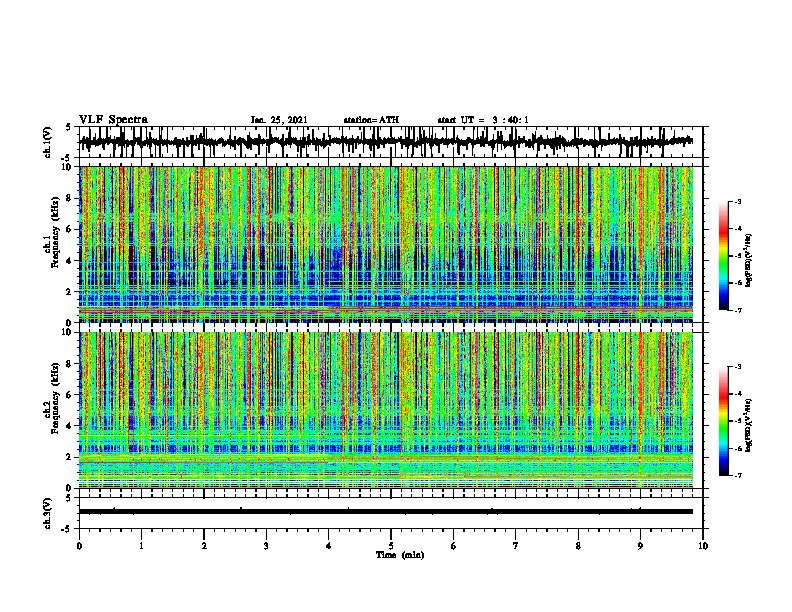Click time axis tick label "10"
Viewport: 792px width, 612px height.
point(703,546)
